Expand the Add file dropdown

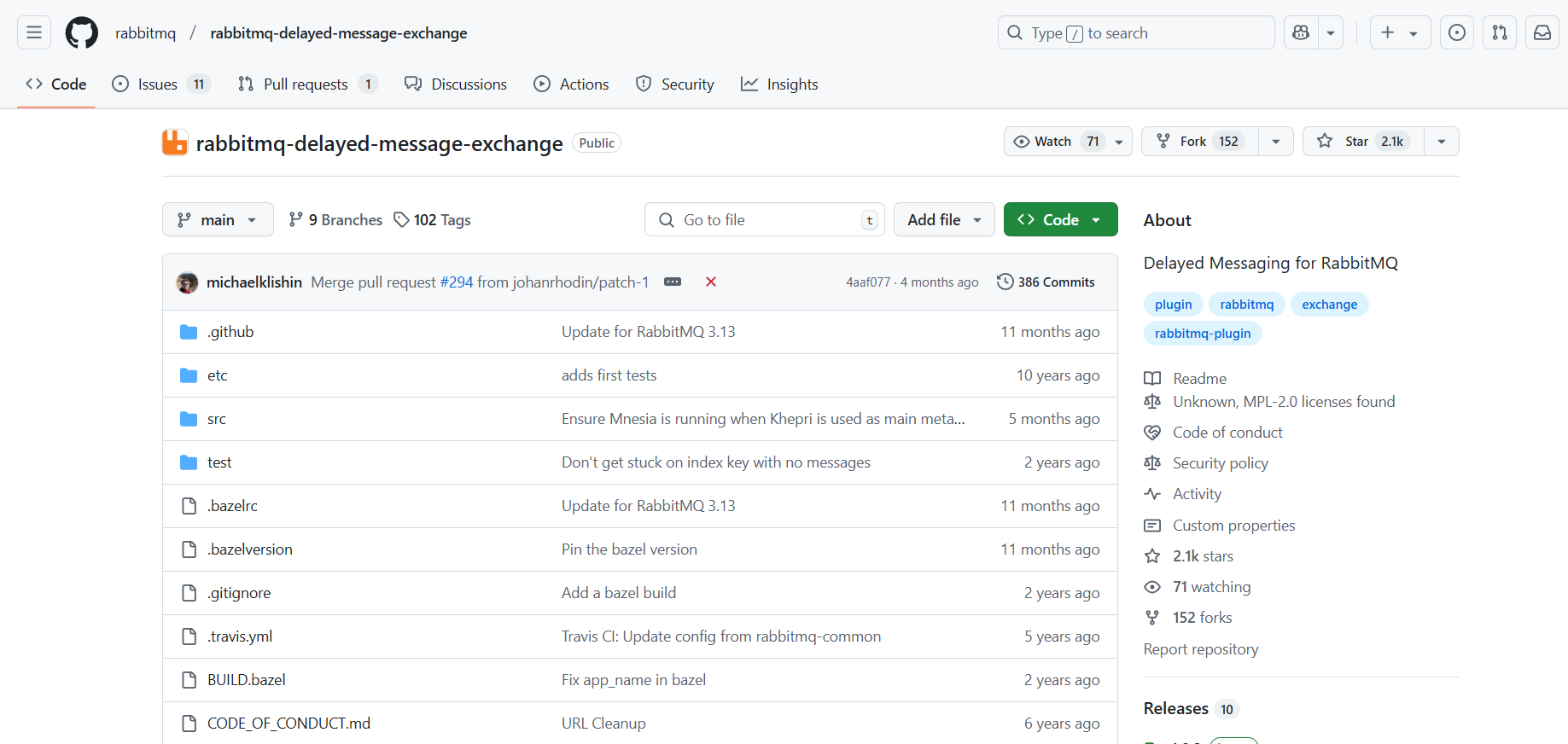(944, 220)
